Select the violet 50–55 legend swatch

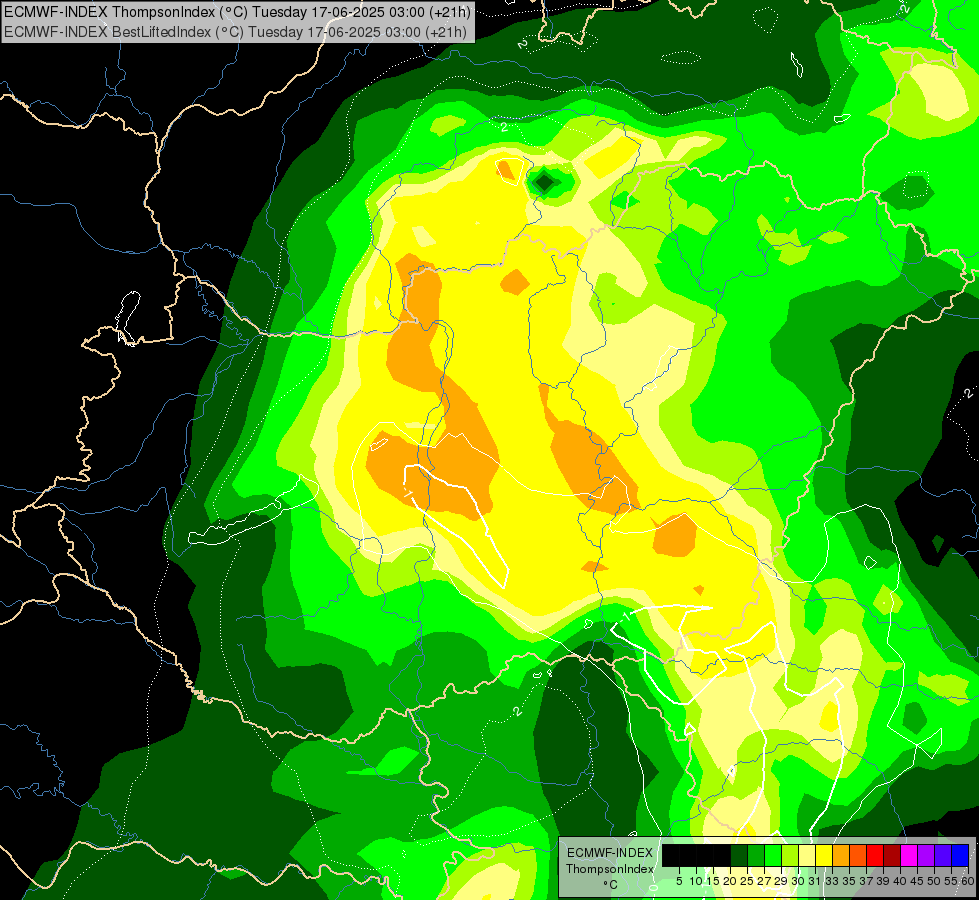[943, 855]
